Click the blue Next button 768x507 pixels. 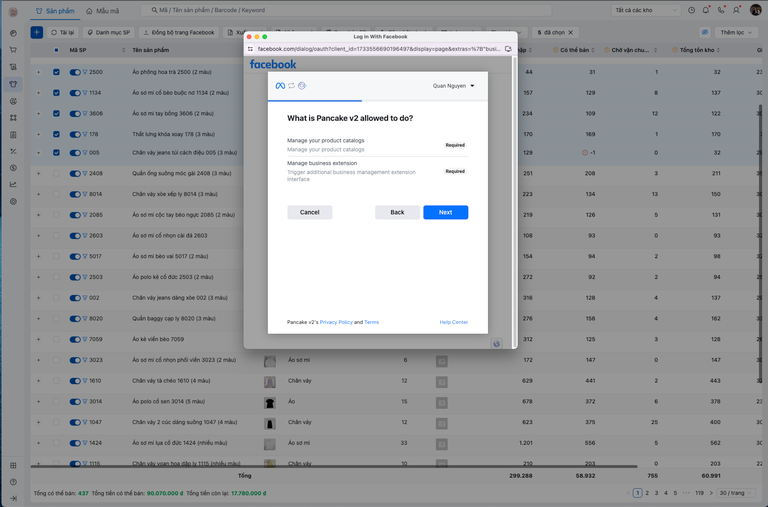[x=445, y=212]
